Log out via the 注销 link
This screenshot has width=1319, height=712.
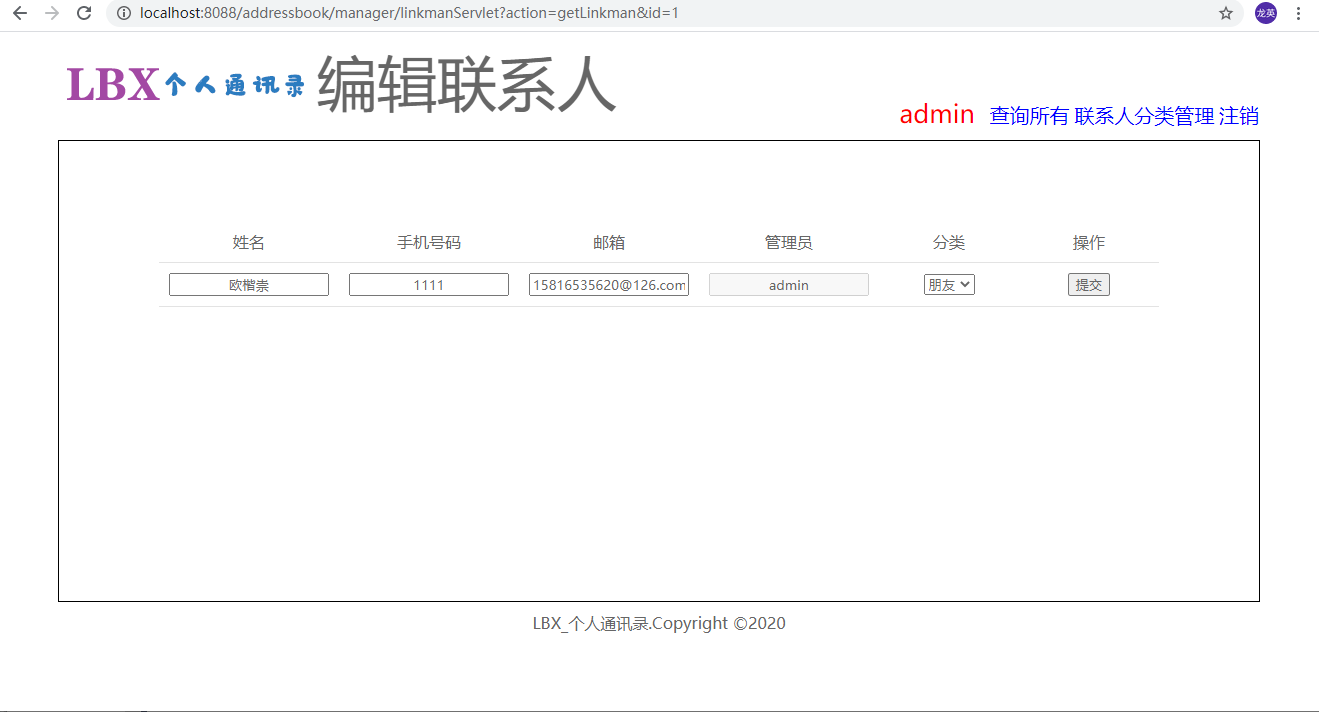coord(1238,116)
